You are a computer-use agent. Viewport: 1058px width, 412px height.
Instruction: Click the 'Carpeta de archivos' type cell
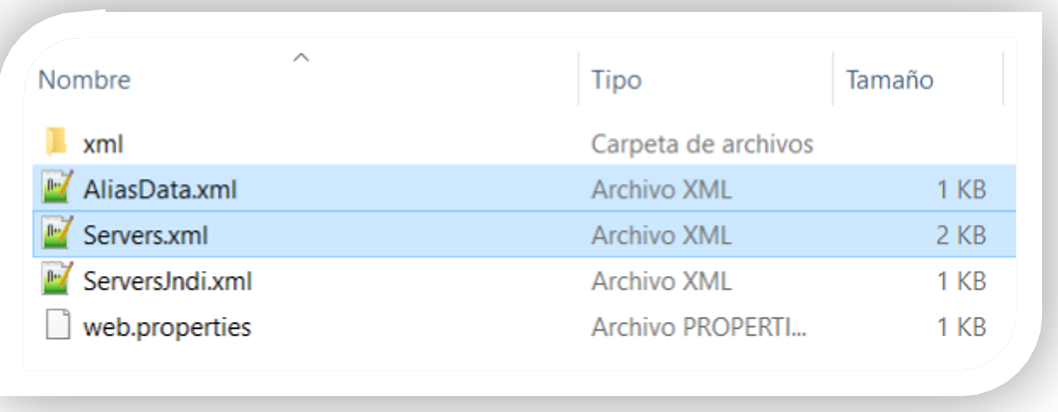pyautogui.click(x=702, y=143)
